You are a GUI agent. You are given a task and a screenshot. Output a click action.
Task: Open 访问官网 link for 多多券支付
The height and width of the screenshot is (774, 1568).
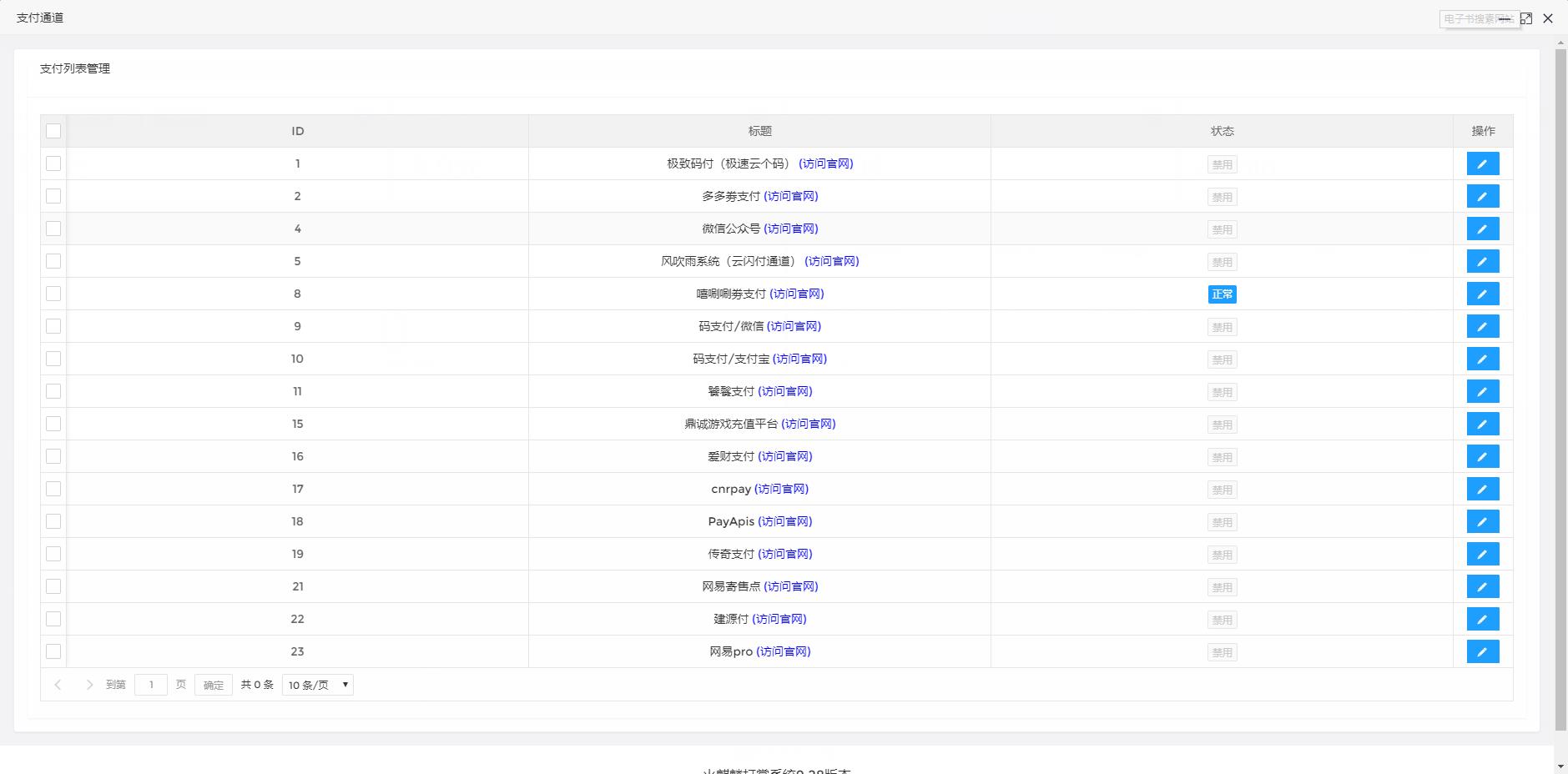790,196
